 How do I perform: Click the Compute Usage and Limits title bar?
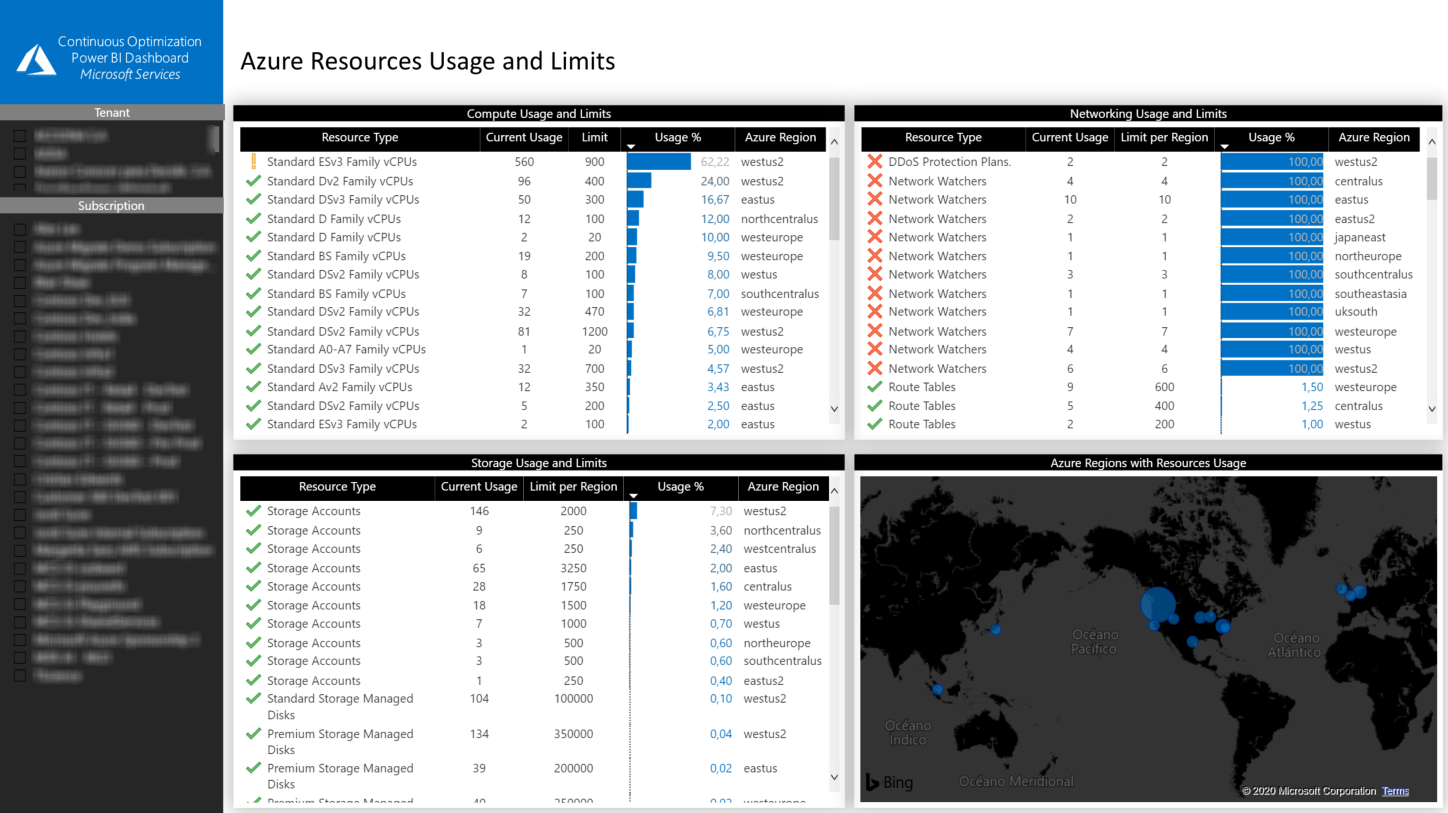[x=539, y=114]
